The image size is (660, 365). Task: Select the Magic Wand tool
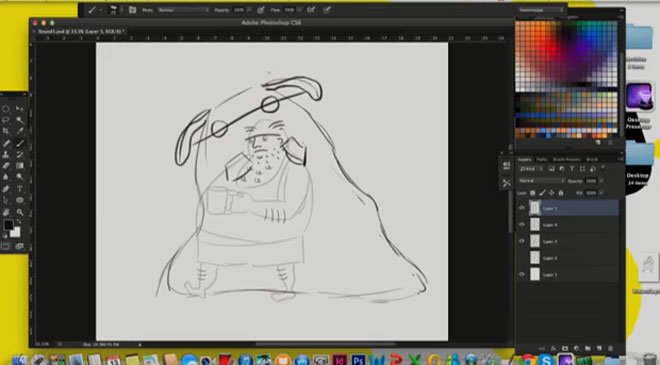point(20,120)
